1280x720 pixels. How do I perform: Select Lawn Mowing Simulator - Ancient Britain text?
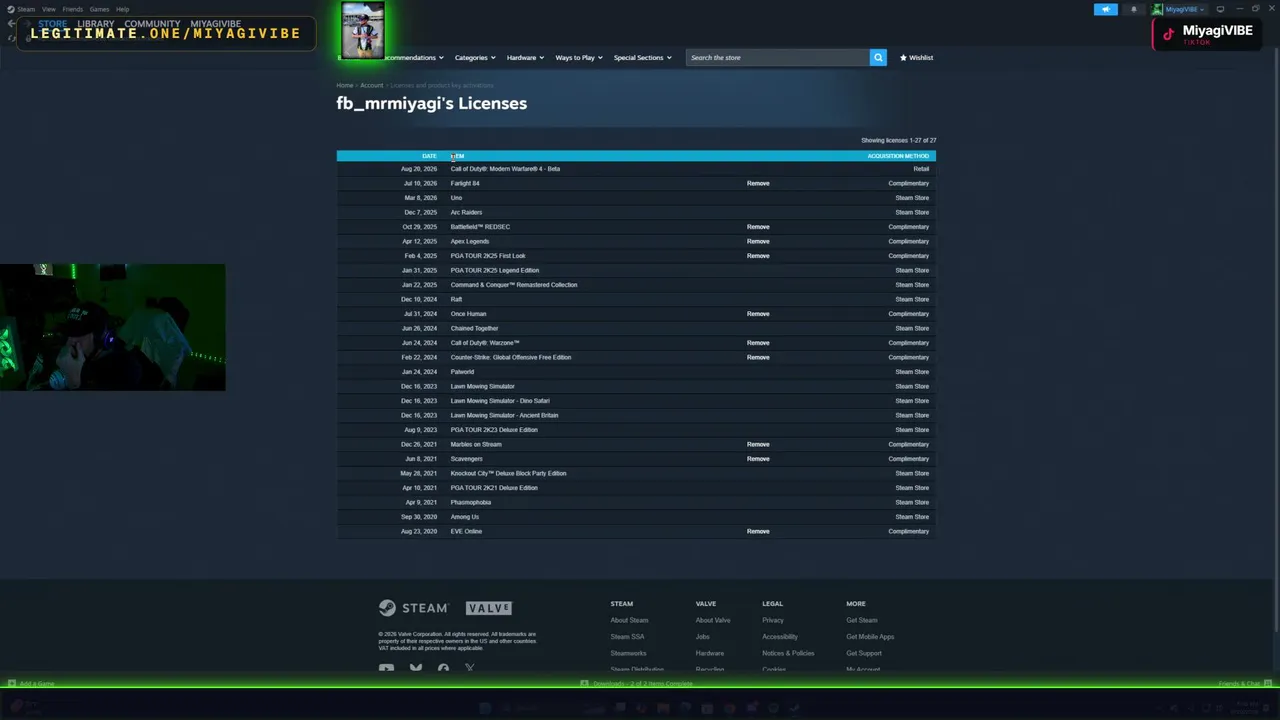(x=504, y=415)
